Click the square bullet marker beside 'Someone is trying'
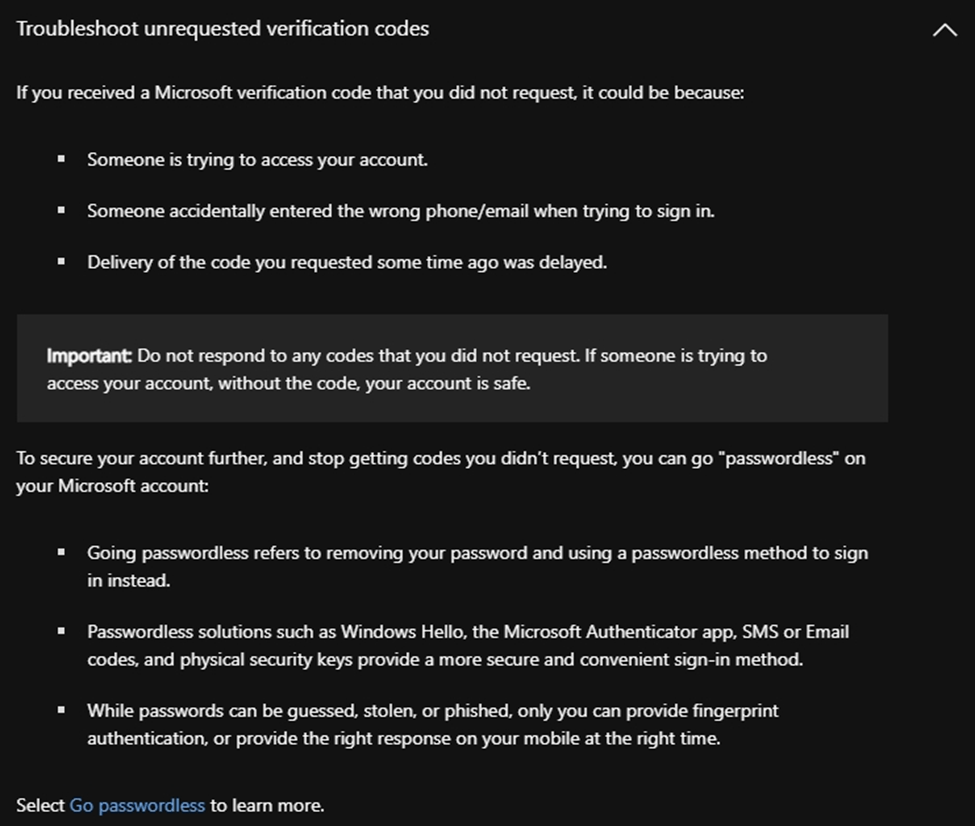Screen dimensions: 975x826 click(x=61, y=159)
